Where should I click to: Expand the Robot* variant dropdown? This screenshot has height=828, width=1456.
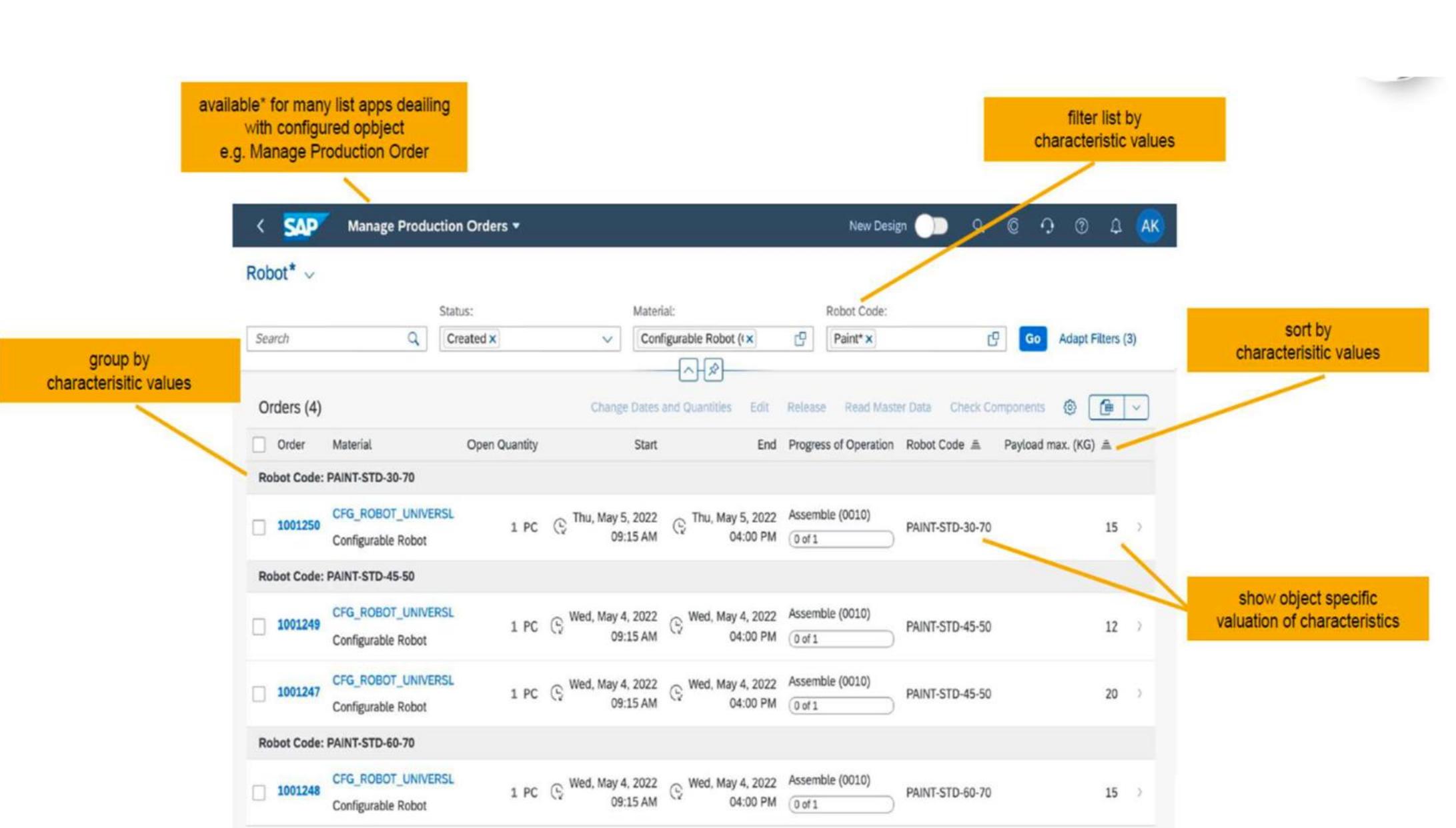click(309, 275)
